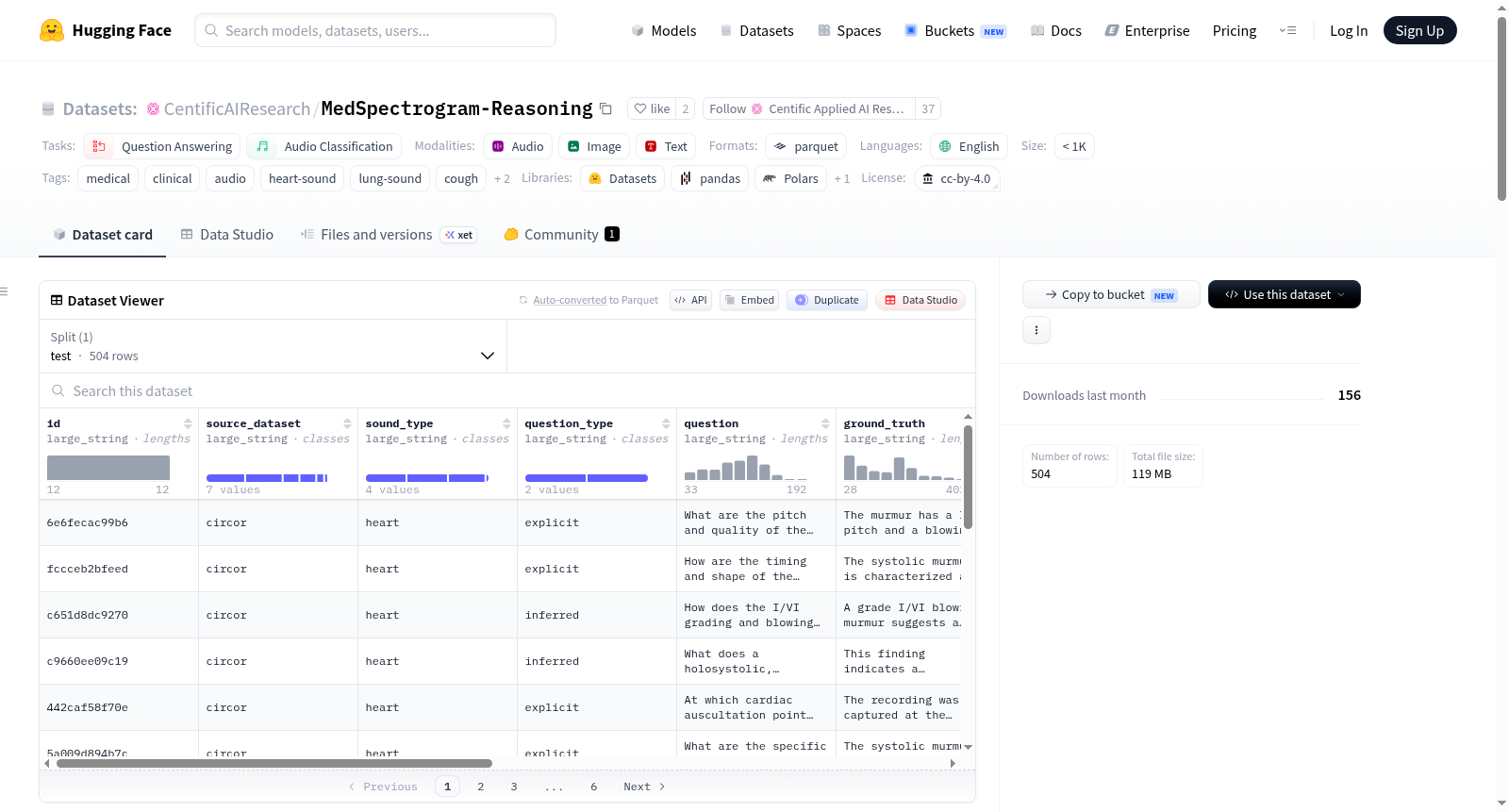Viewport: 1509px width, 812px height.
Task: Go to the Pricing page
Action: (1235, 31)
